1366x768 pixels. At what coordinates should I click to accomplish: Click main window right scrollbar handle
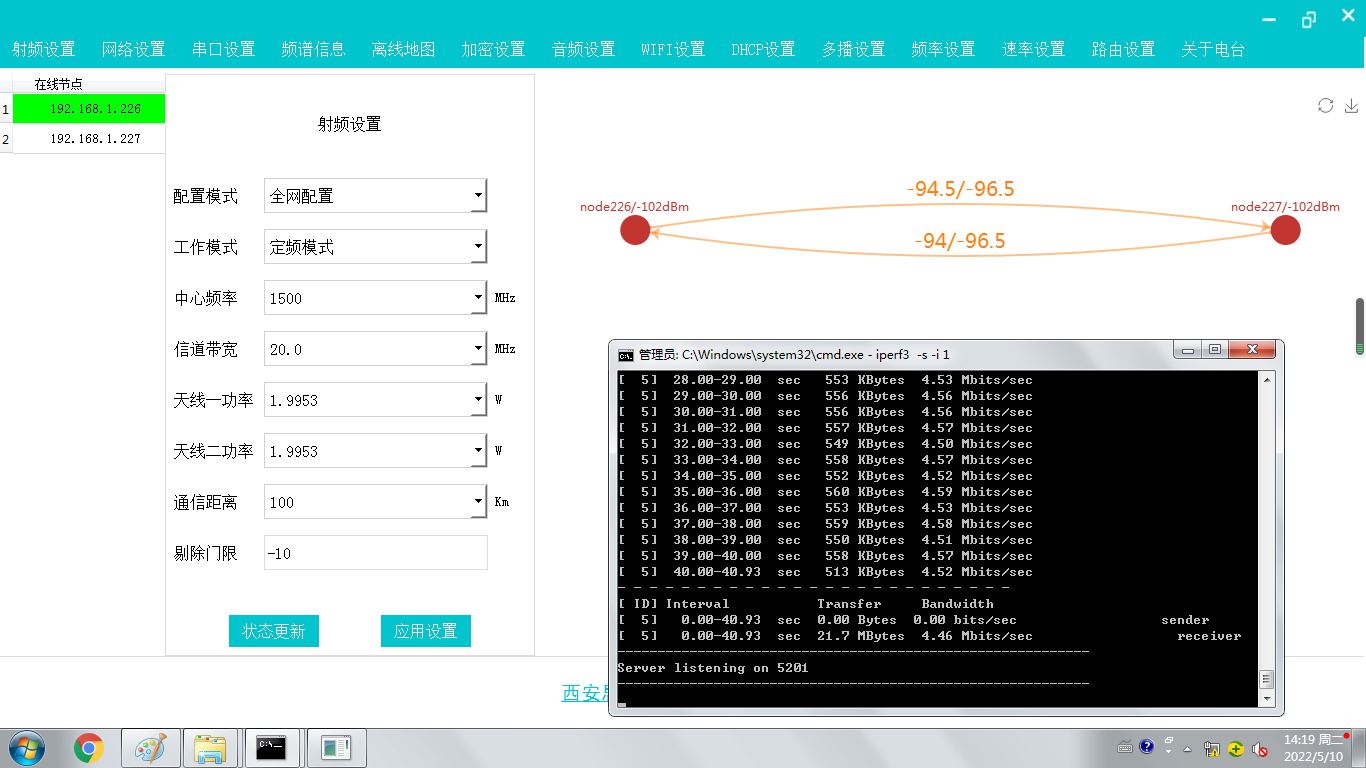click(1360, 326)
